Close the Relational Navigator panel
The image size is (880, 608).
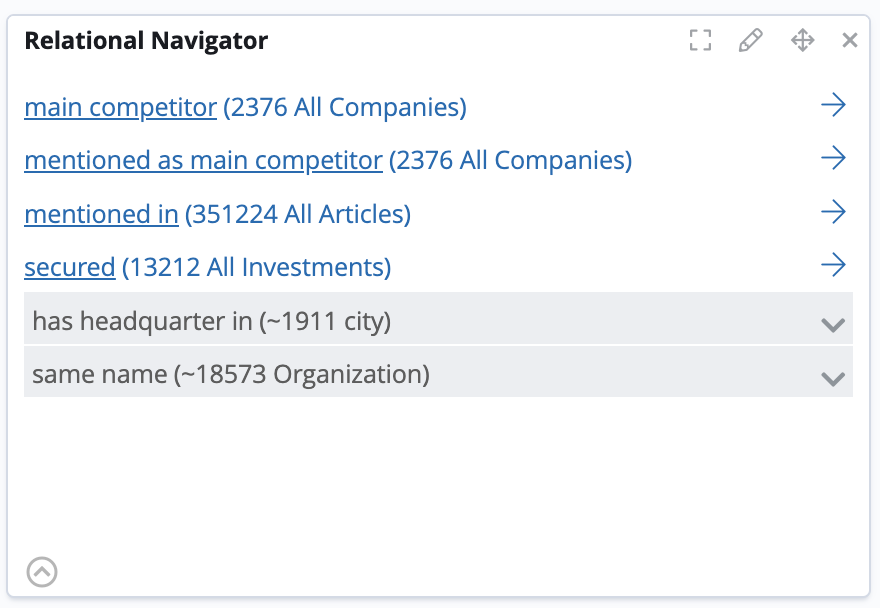[x=850, y=40]
